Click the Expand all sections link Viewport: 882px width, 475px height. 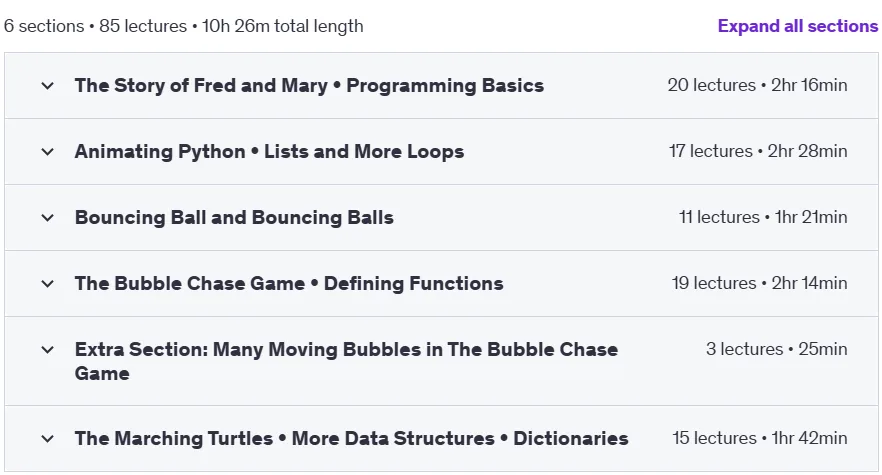click(798, 26)
